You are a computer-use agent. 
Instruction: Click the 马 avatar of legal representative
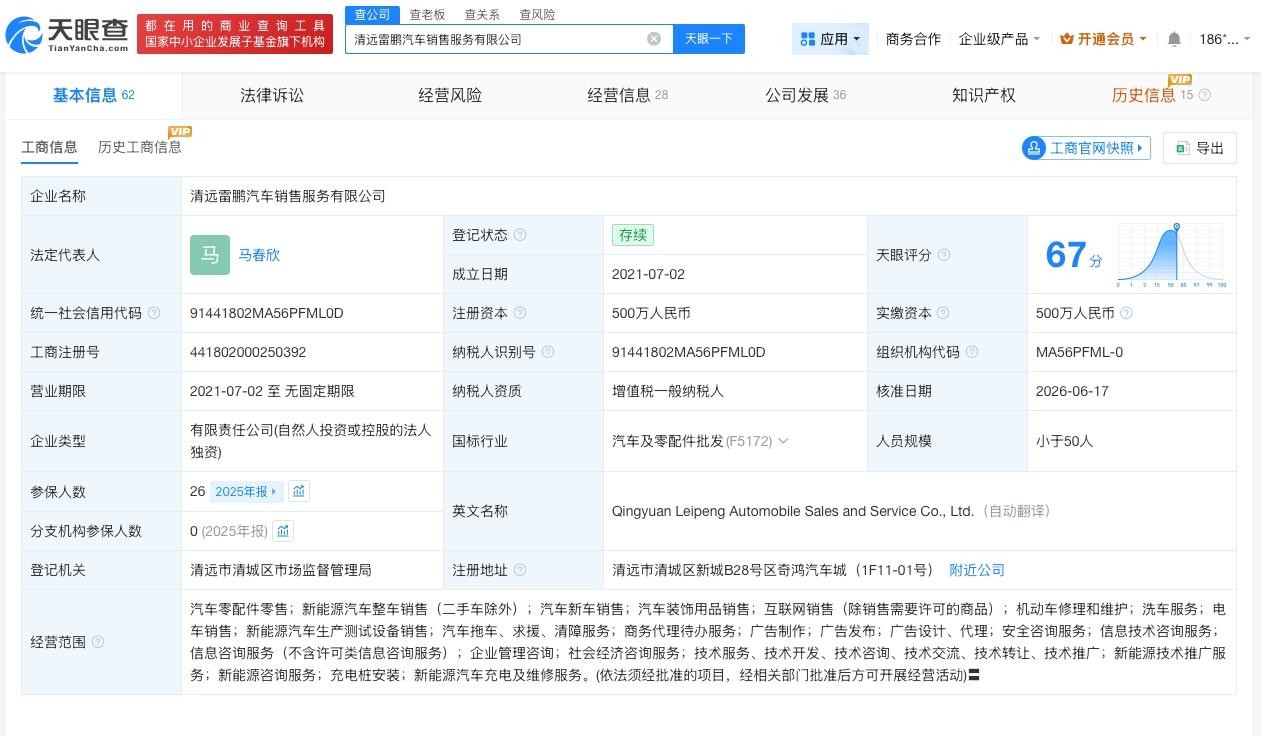210,255
